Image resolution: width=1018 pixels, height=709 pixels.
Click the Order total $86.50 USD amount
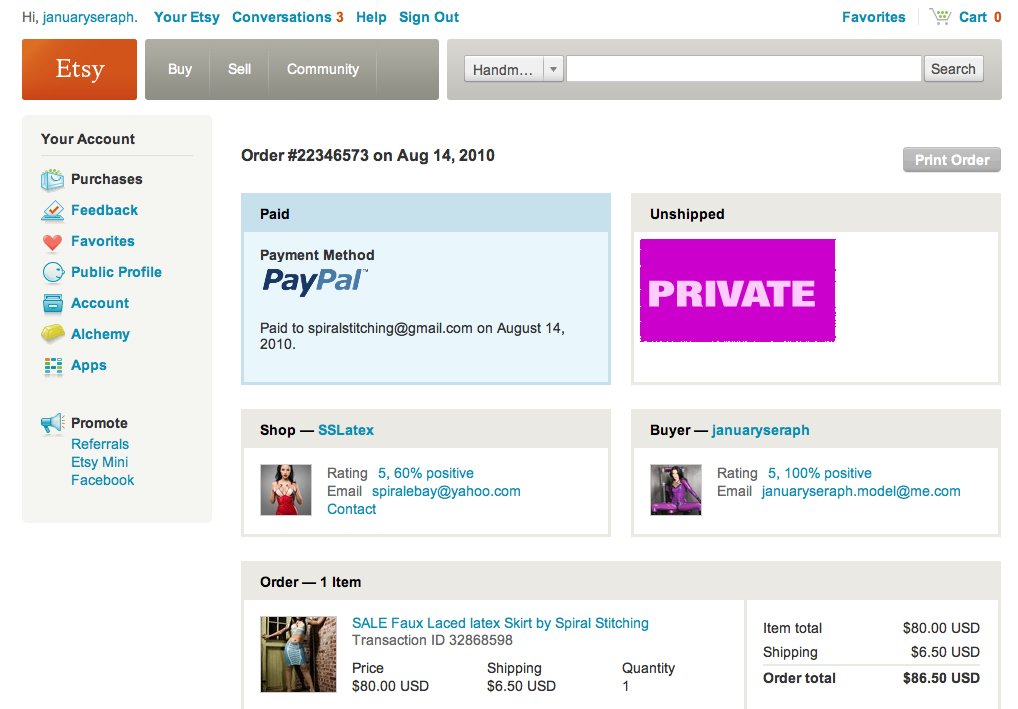(x=941, y=678)
